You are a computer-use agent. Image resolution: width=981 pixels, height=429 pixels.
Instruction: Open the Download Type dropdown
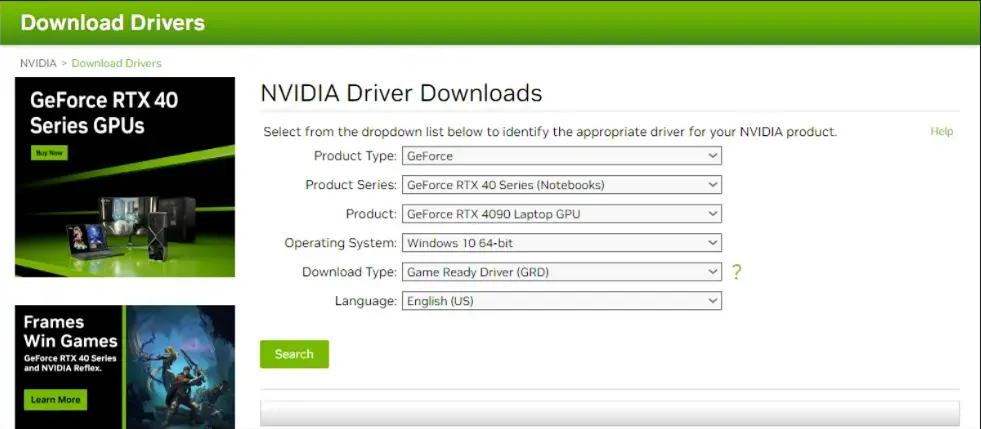click(562, 272)
